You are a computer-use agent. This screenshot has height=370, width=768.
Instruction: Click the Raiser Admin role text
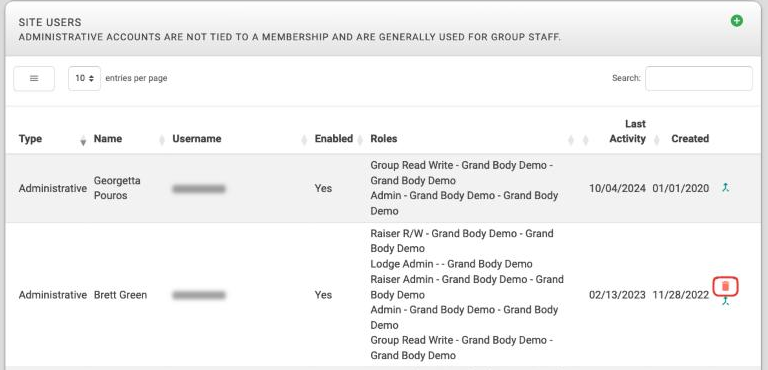(467, 287)
